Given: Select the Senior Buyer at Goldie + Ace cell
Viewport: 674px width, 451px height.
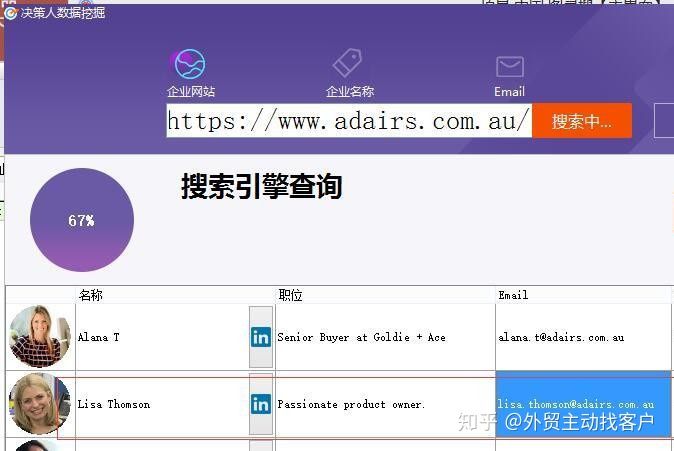Looking at the screenshot, I should [x=385, y=337].
